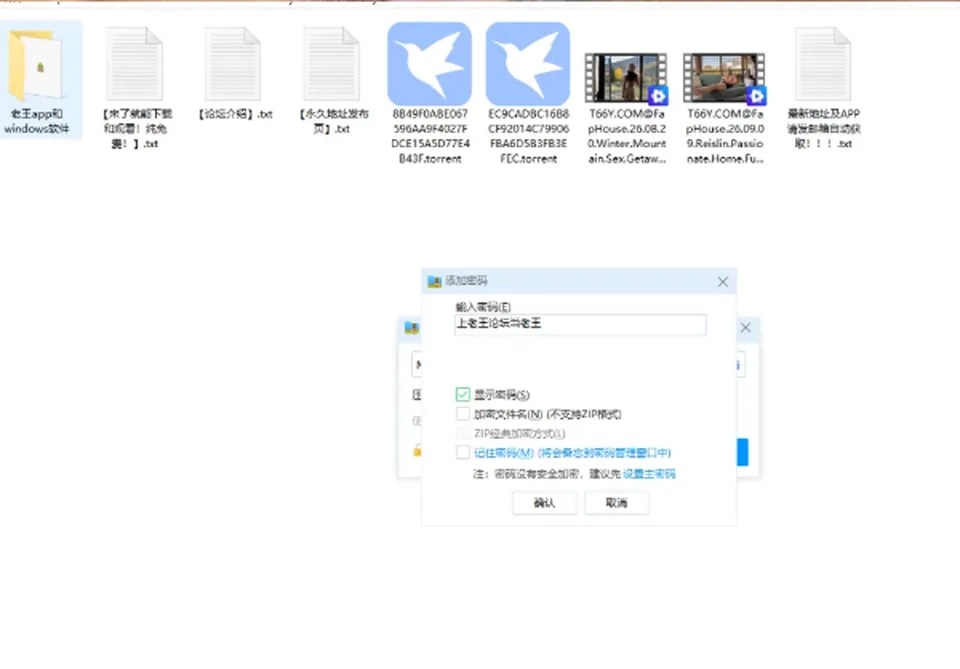The width and height of the screenshot is (960, 669).
Task: Enable the 加密文件名 encrypt filenames checkbox
Action: (x=463, y=414)
